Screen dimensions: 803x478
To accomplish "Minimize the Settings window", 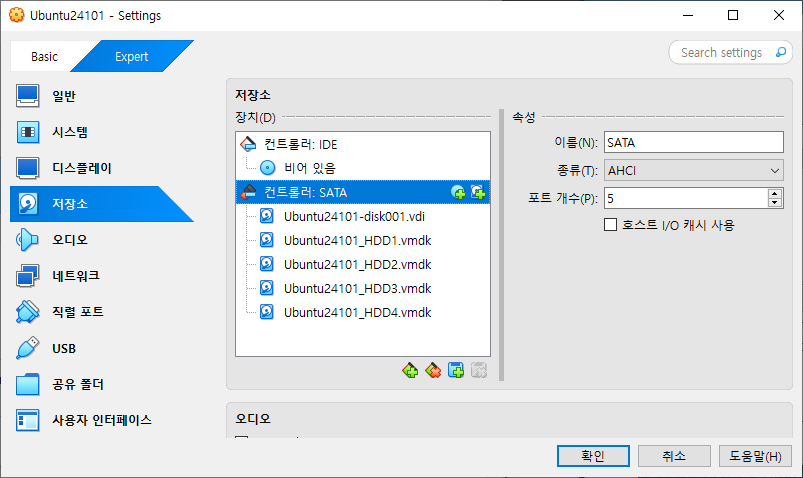I will pyautogui.click(x=688, y=15).
